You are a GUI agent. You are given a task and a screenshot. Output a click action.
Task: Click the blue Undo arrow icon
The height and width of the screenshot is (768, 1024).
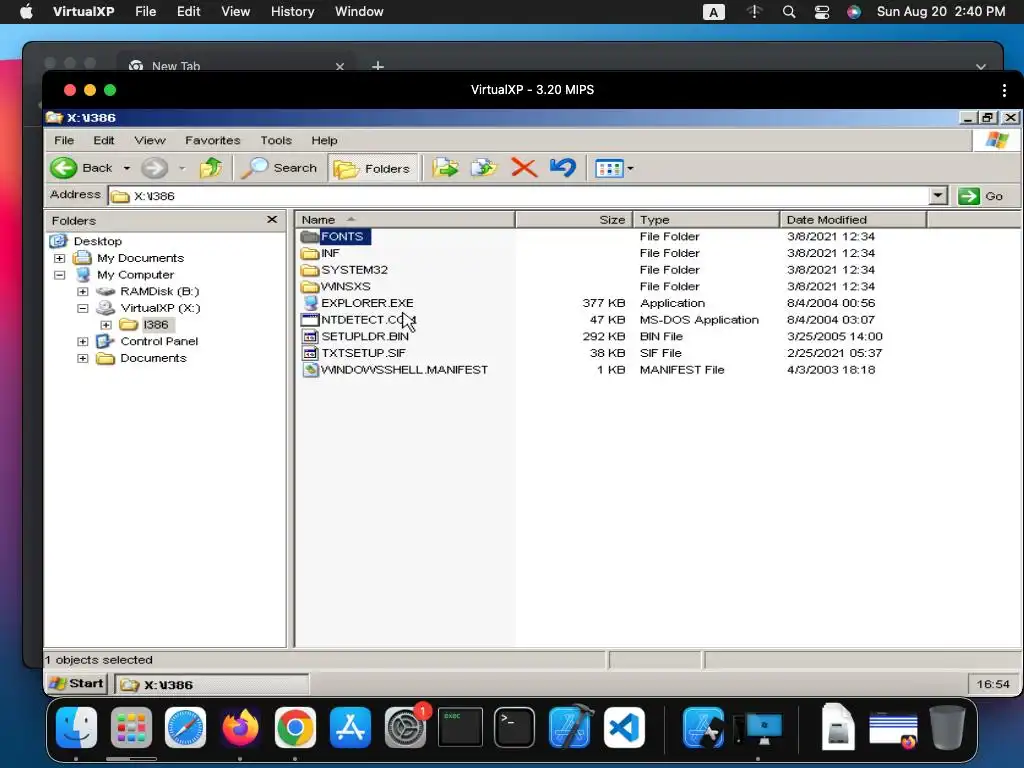tap(563, 168)
